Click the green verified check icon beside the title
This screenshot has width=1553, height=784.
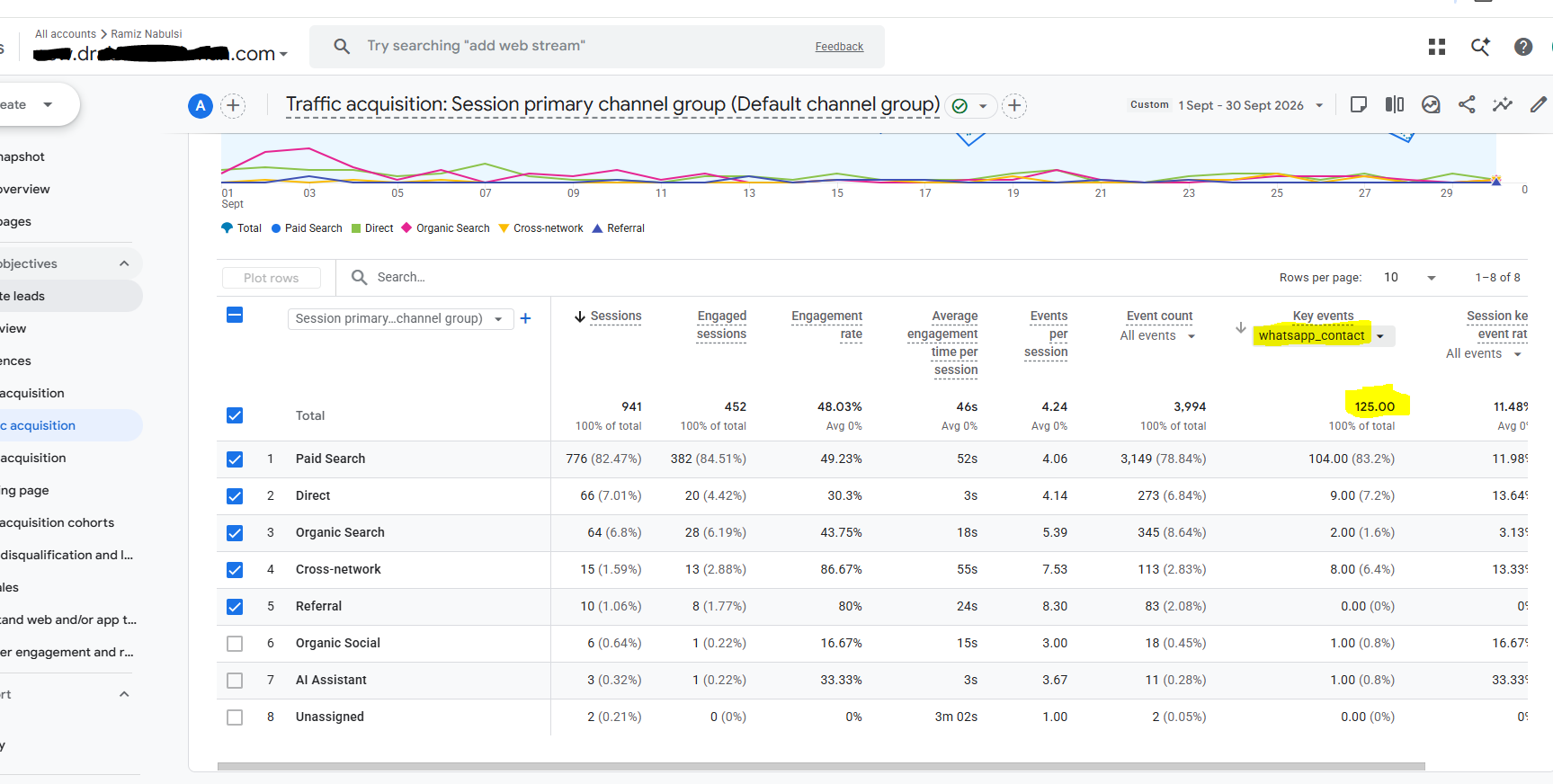[x=959, y=106]
